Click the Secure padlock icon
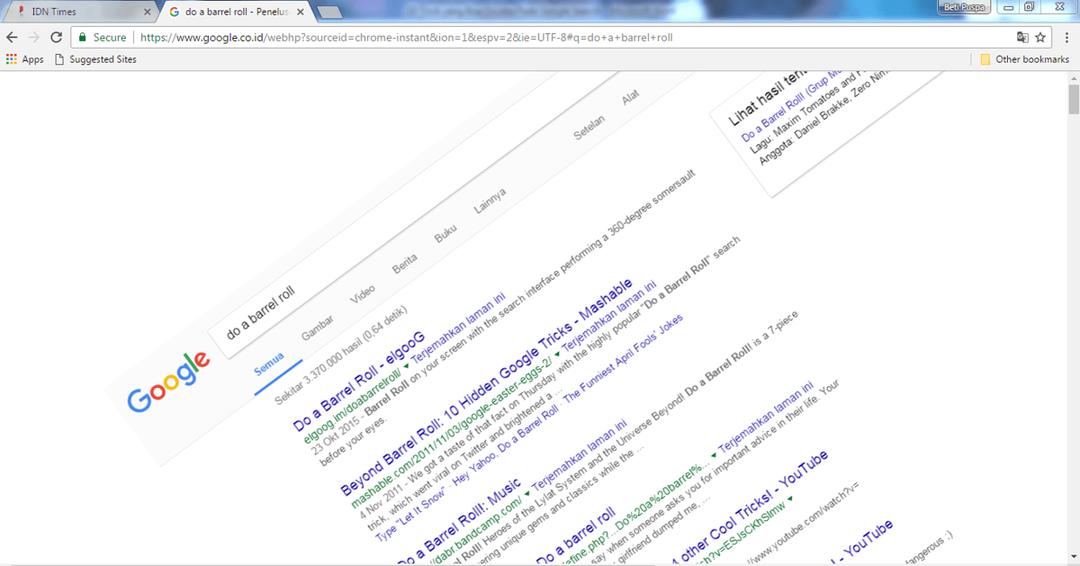This screenshot has height=566, width=1080. click(x=83, y=37)
